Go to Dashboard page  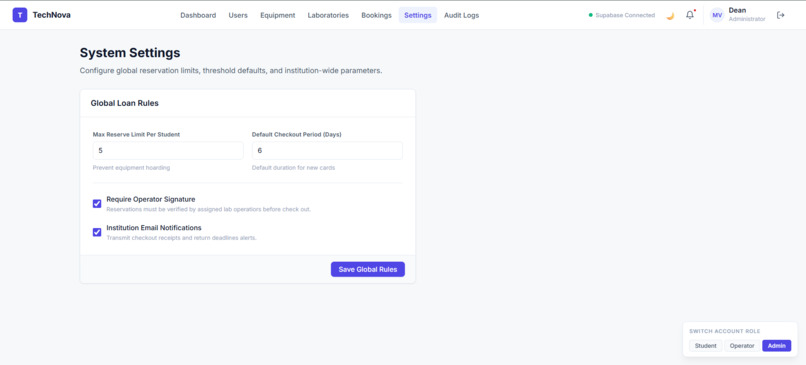198,15
